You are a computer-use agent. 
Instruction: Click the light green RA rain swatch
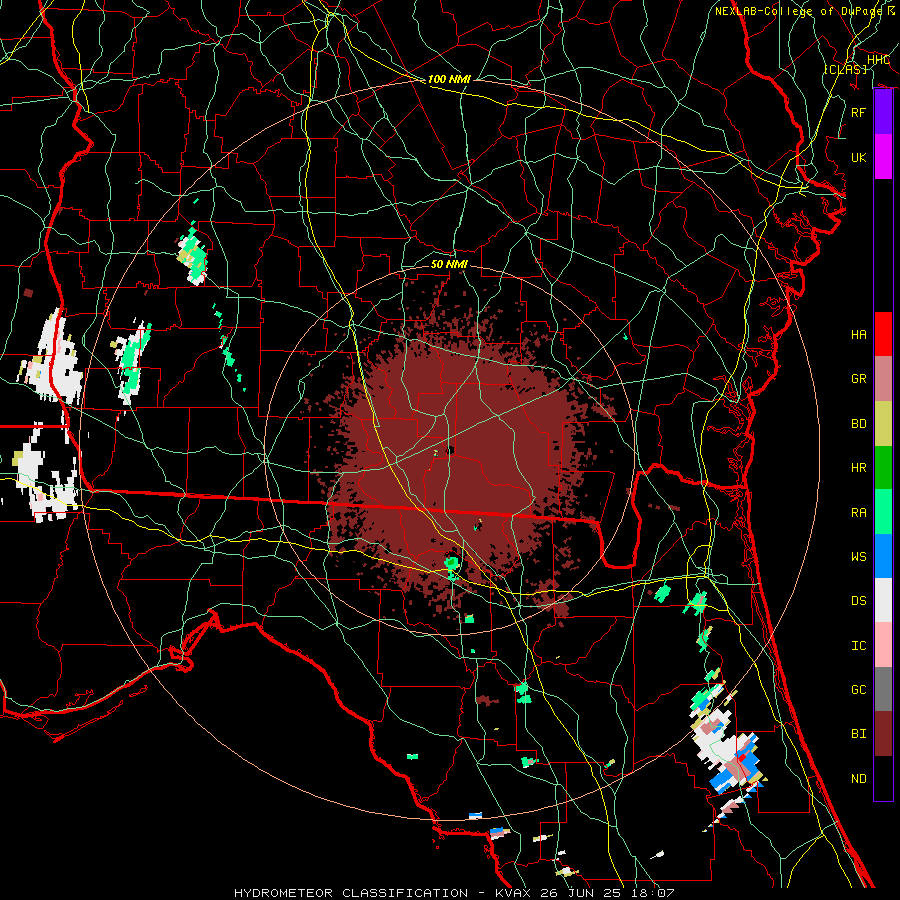click(x=883, y=512)
